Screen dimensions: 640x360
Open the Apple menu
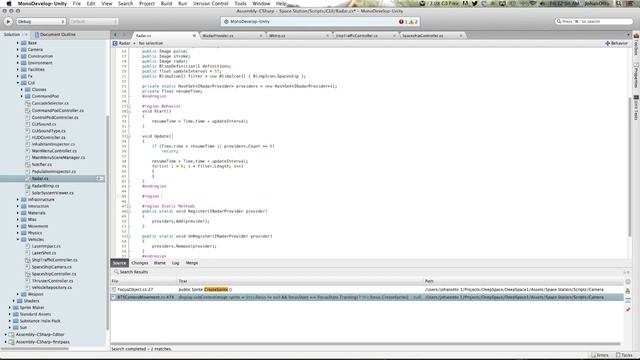9,3
